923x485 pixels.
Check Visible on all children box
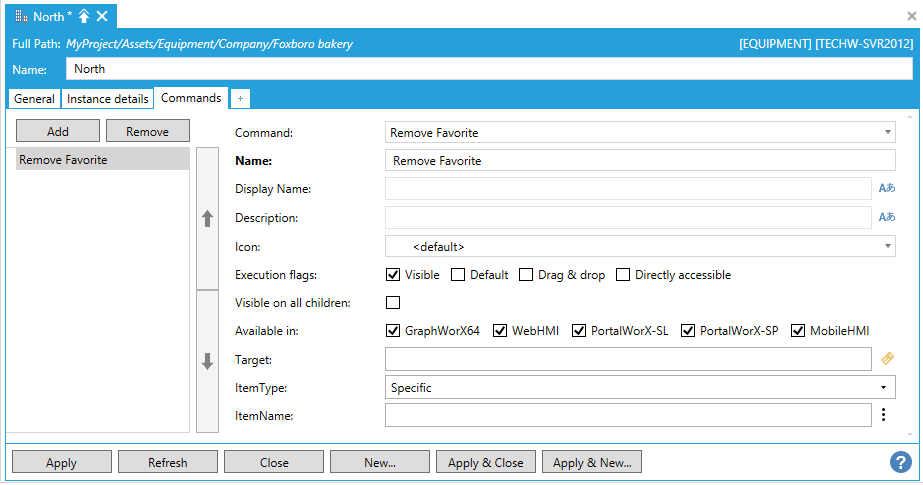(393, 303)
